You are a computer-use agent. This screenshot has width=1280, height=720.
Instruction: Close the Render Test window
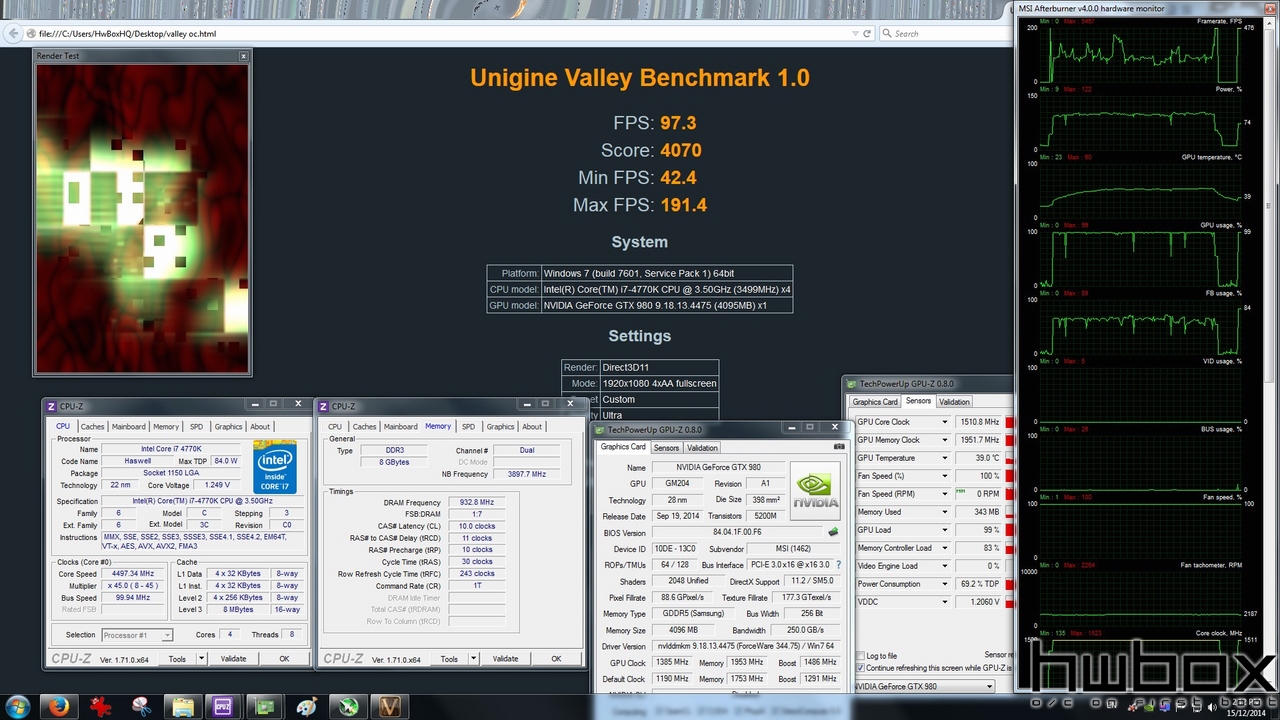243,56
